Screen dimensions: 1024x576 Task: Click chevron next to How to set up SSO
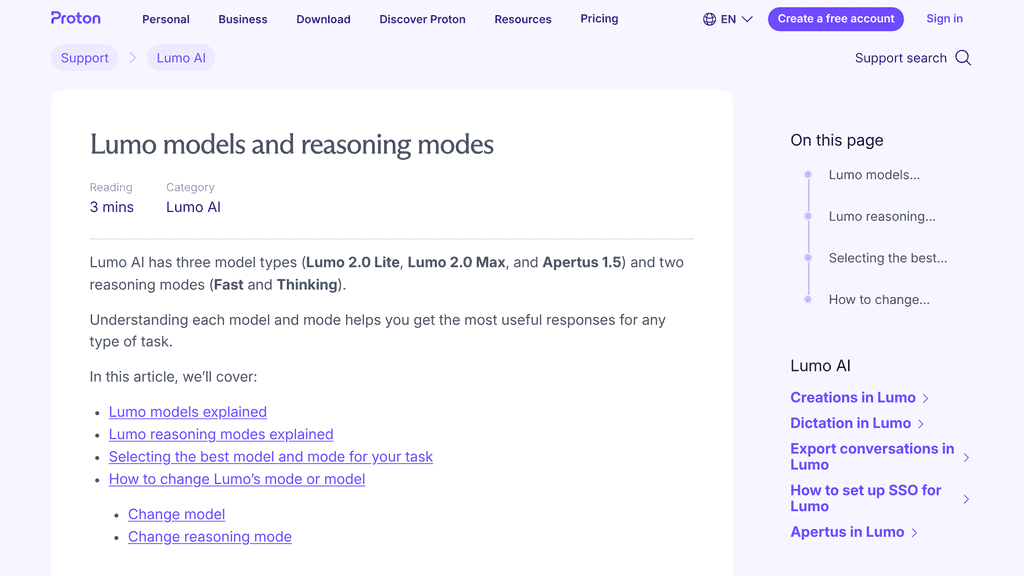967,499
